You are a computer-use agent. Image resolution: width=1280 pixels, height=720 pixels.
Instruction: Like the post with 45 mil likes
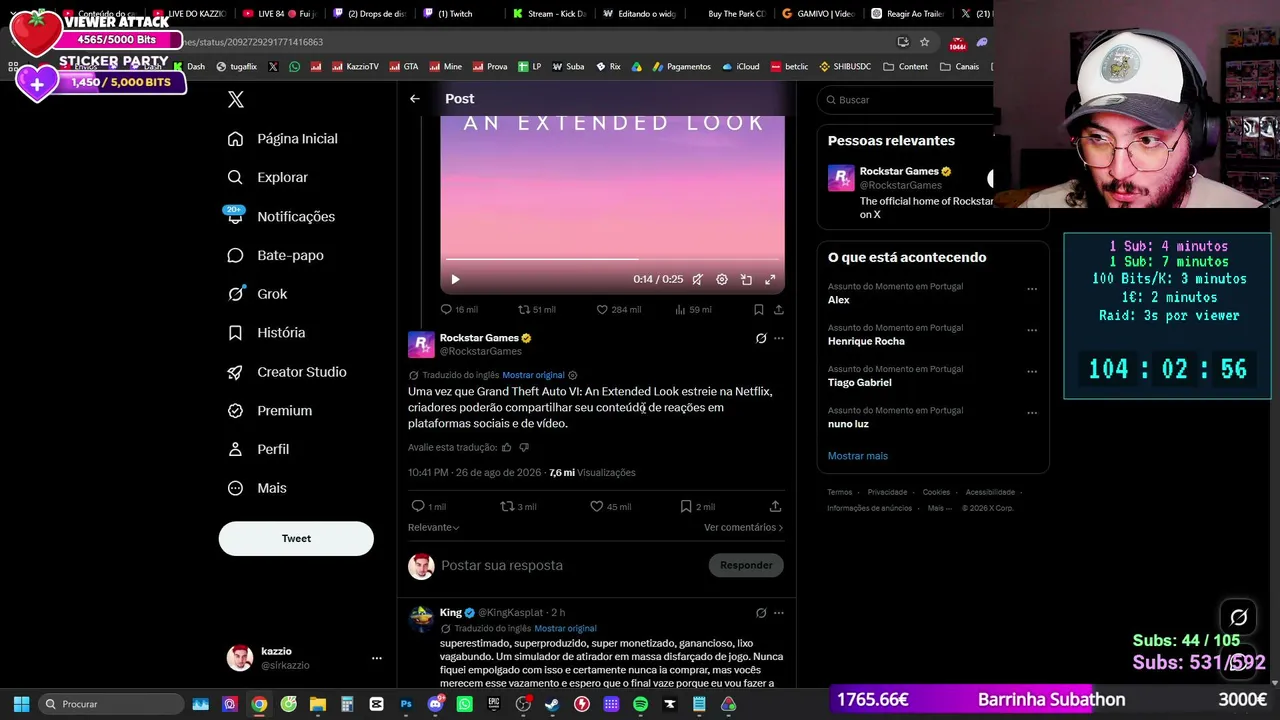[610, 506]
